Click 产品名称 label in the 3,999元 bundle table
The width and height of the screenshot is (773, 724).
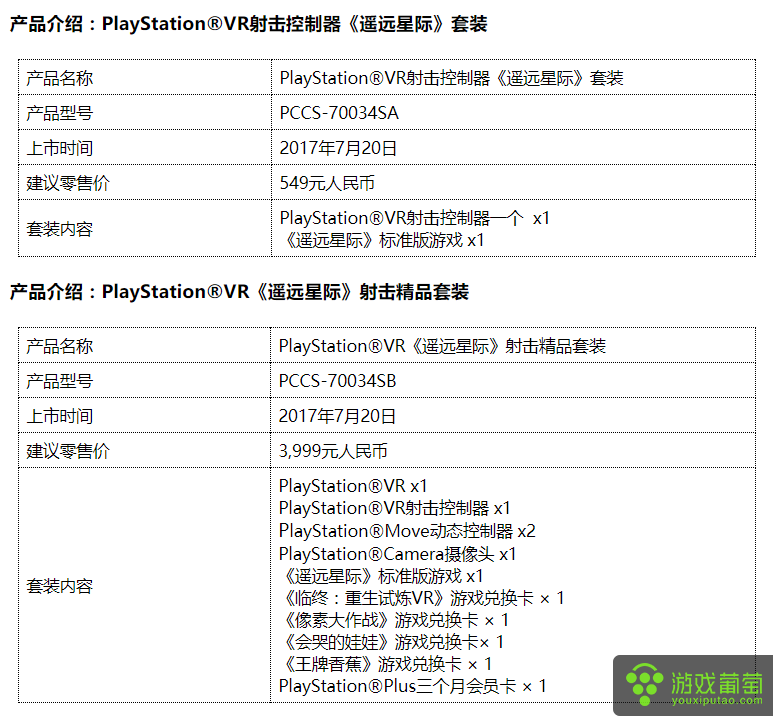60,346
